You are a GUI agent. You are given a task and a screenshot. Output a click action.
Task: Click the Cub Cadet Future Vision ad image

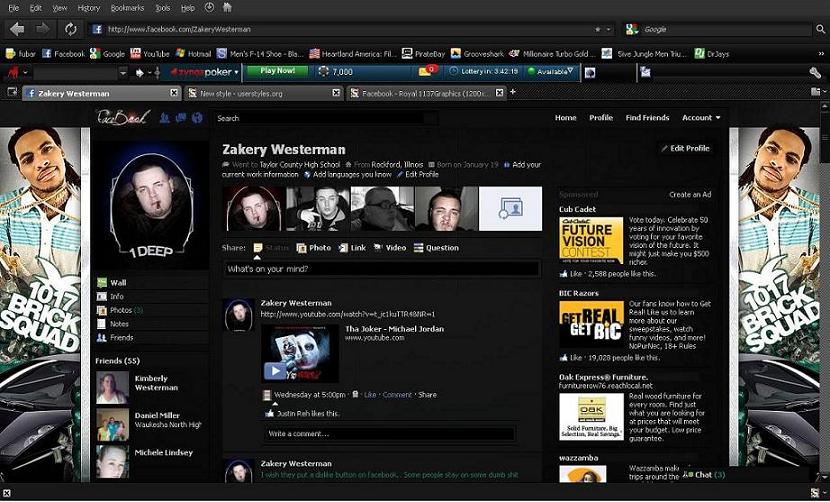pos(591,240)
